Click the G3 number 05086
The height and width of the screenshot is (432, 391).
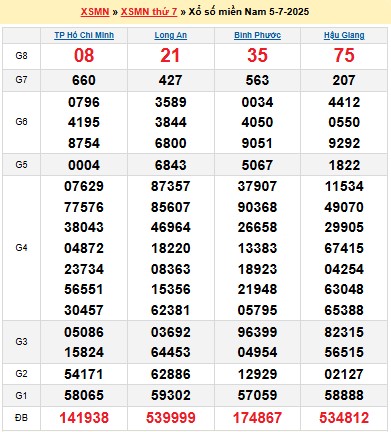pos(84,332)
